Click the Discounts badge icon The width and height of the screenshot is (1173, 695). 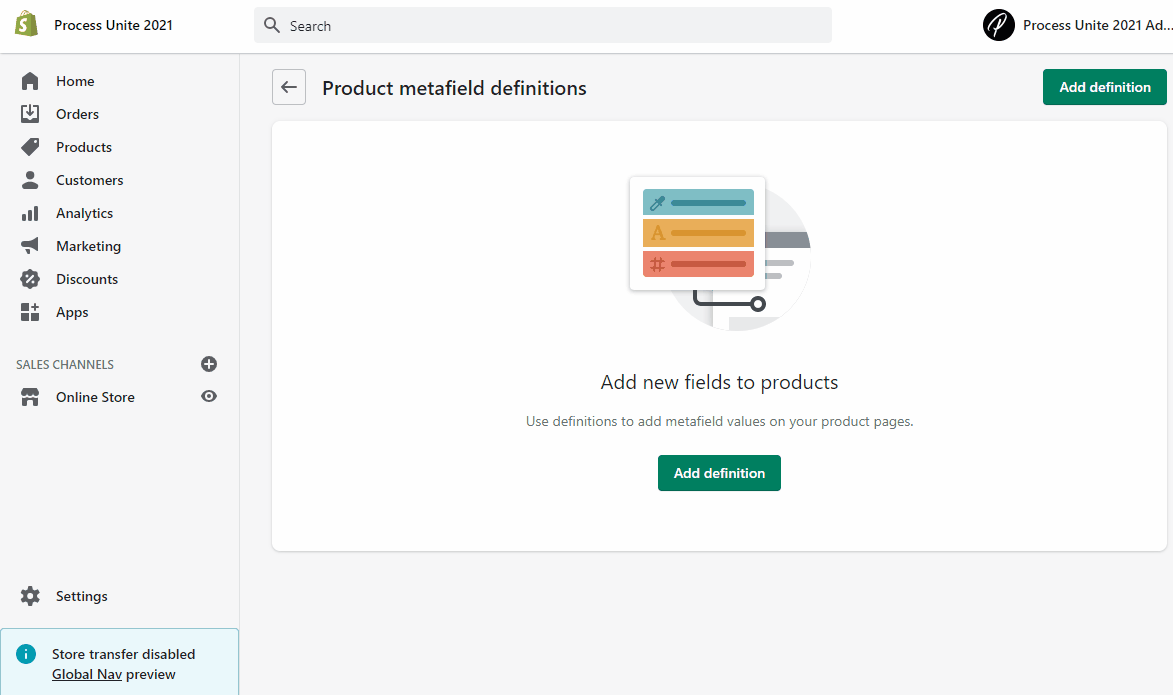point(30,279)
